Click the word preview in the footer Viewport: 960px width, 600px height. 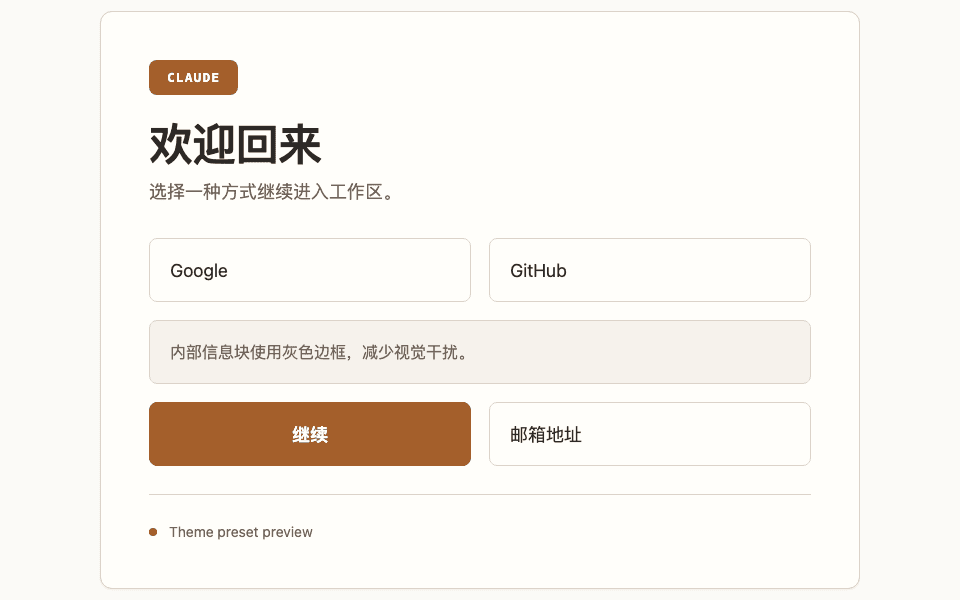(x=287, y=532)
